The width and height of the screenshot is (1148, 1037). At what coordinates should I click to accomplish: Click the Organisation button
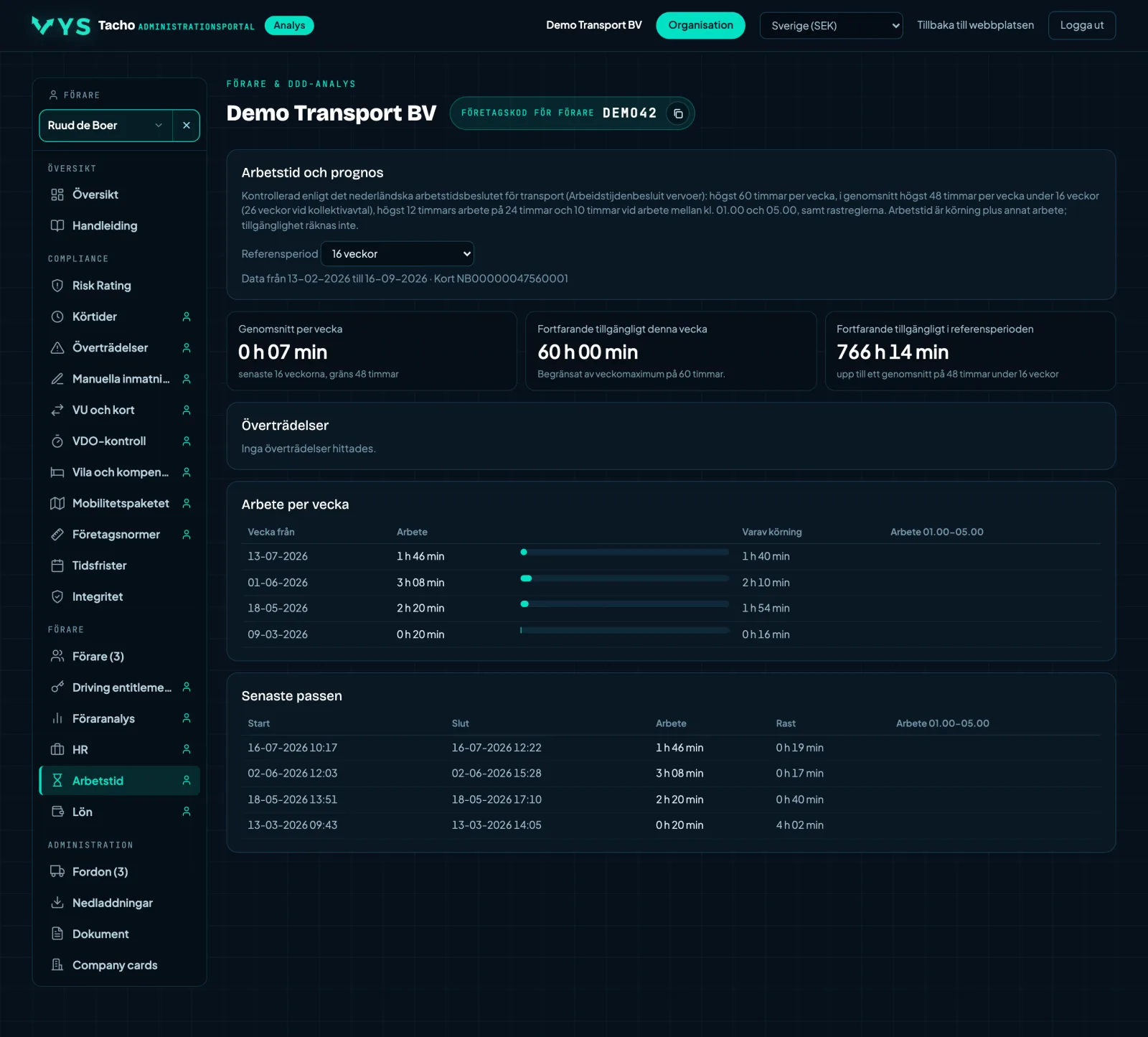coord(700,25)
